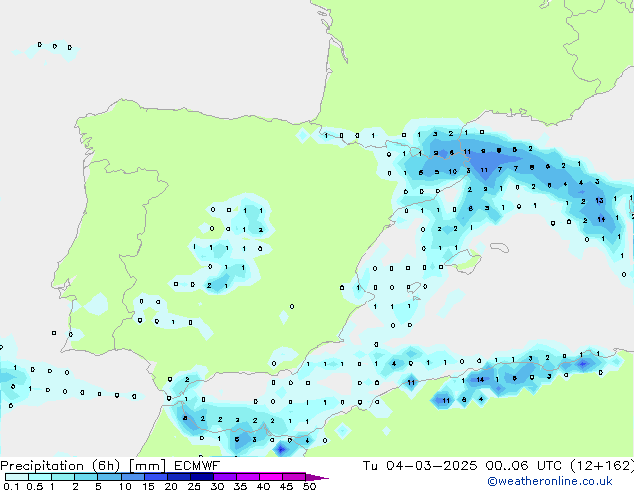Click the '15' legend label

coord(148,486)
